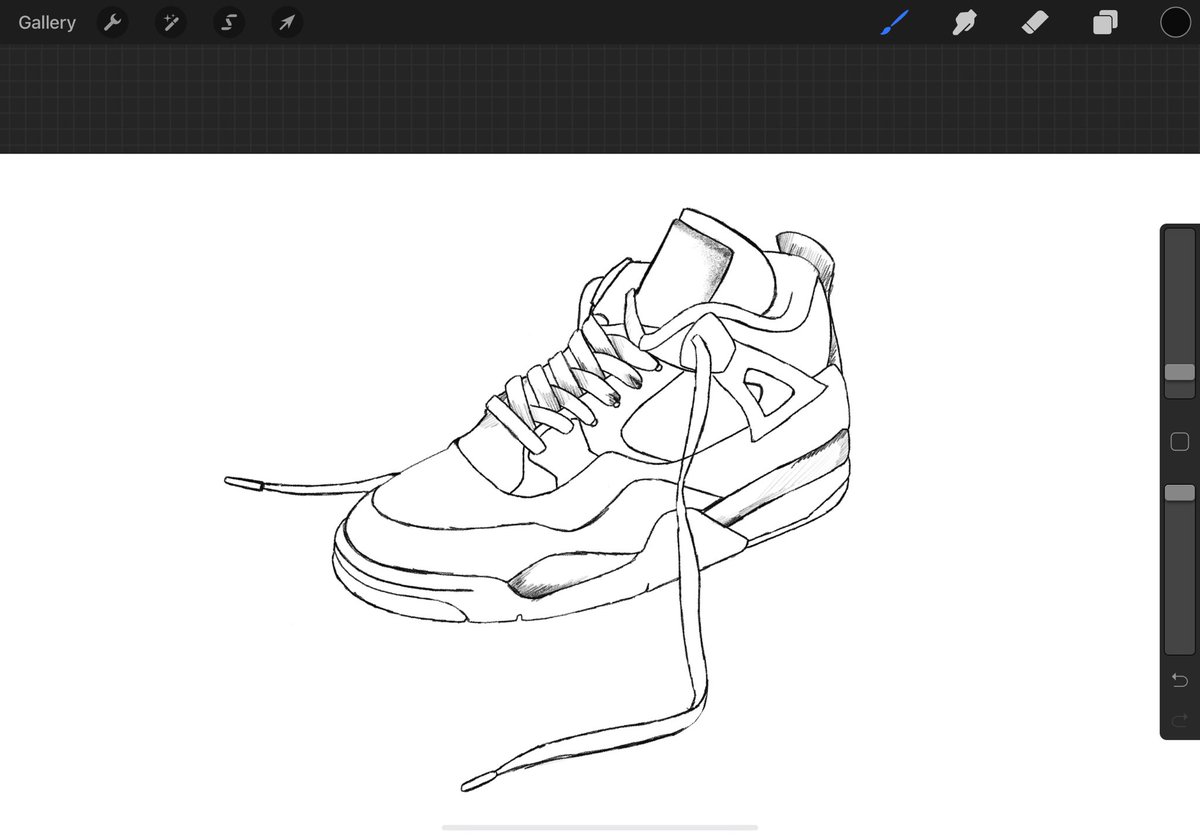Redo the last action

click(1180, 719)
